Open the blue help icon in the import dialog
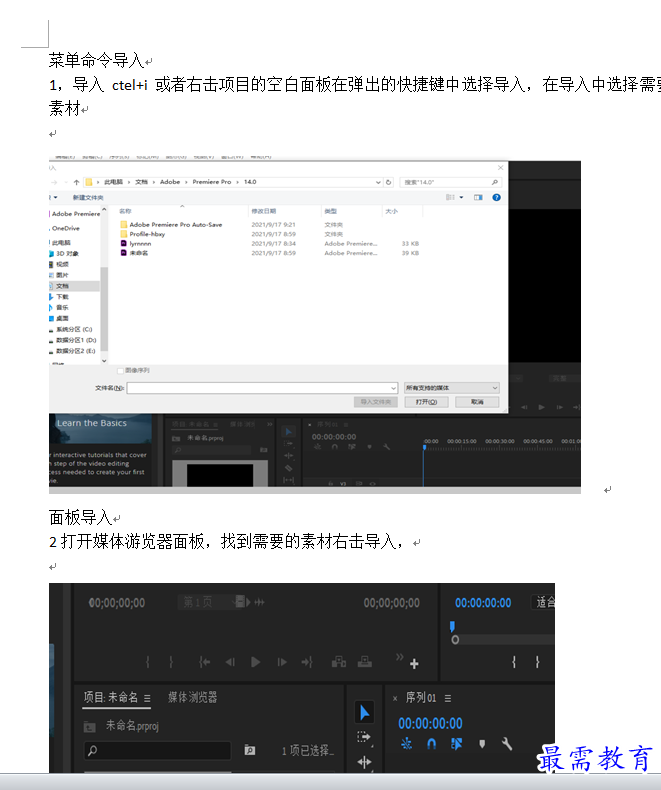Viewport: 661px width, 790px height. [496, 197]
